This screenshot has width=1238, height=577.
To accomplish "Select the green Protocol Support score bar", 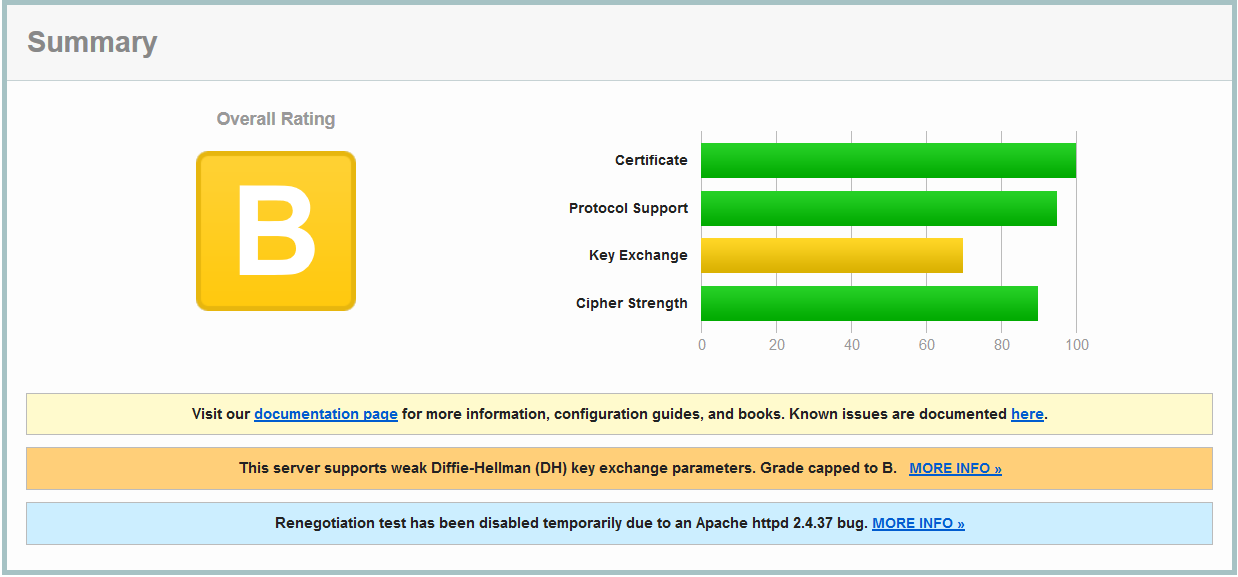I will tap(879, 208).
